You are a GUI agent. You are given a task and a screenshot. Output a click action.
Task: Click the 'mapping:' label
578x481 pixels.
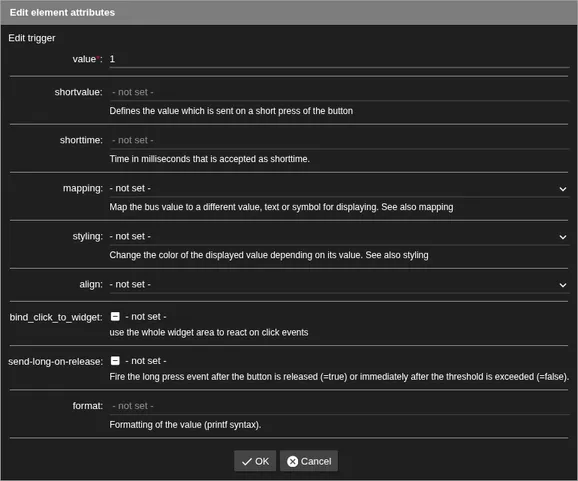(x=83, y=188)
